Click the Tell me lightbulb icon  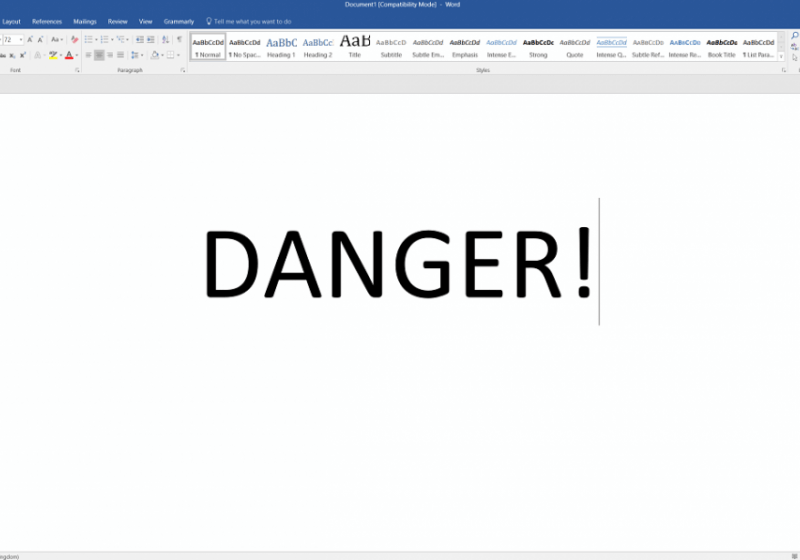click(x=209, y=21)
